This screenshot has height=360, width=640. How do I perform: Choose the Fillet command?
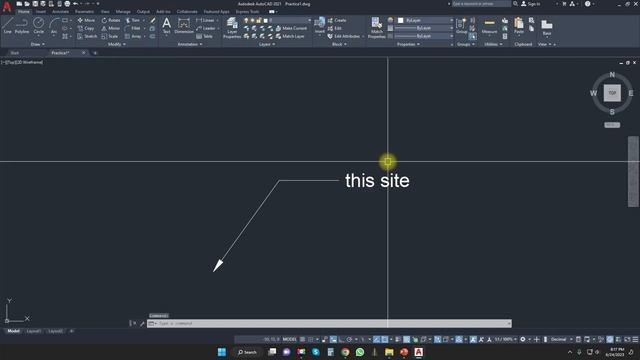[x=133, y=28]
